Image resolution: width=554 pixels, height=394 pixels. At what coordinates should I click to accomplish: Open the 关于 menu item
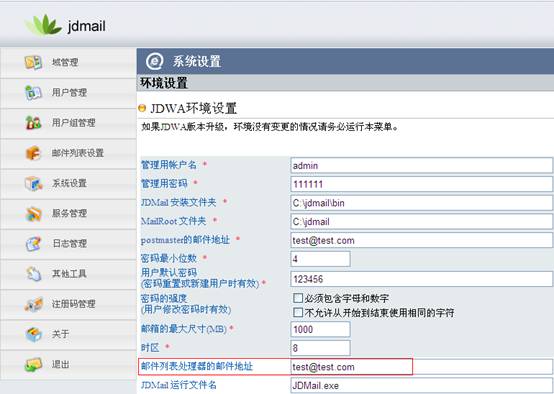pos(68,334)
